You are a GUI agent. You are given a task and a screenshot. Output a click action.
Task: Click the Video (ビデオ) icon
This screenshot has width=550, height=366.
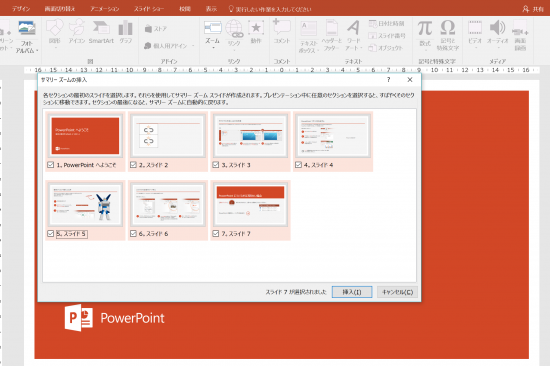(x=475, y=28)
